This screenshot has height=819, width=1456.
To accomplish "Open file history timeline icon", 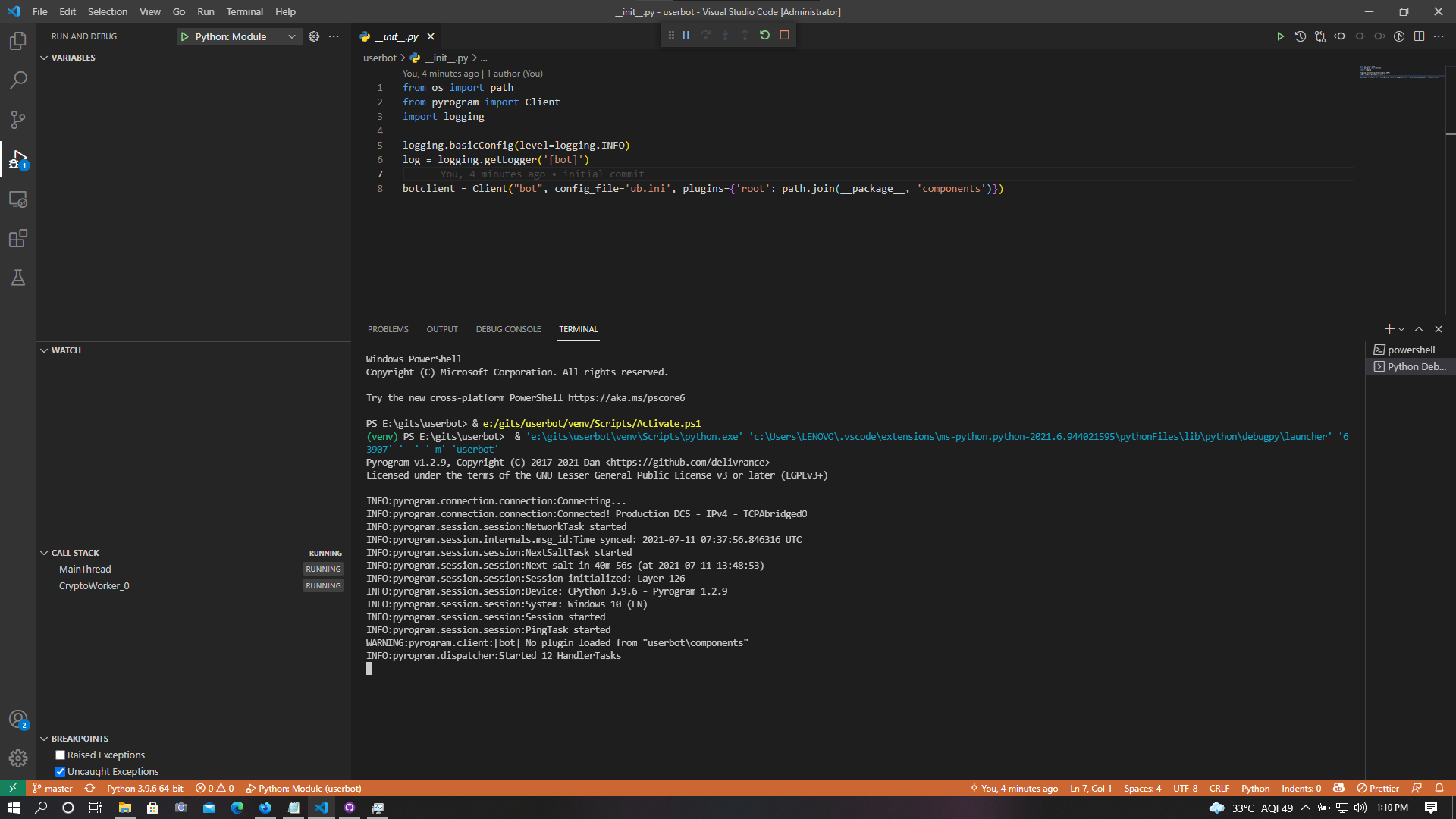I will [1301, 36].
